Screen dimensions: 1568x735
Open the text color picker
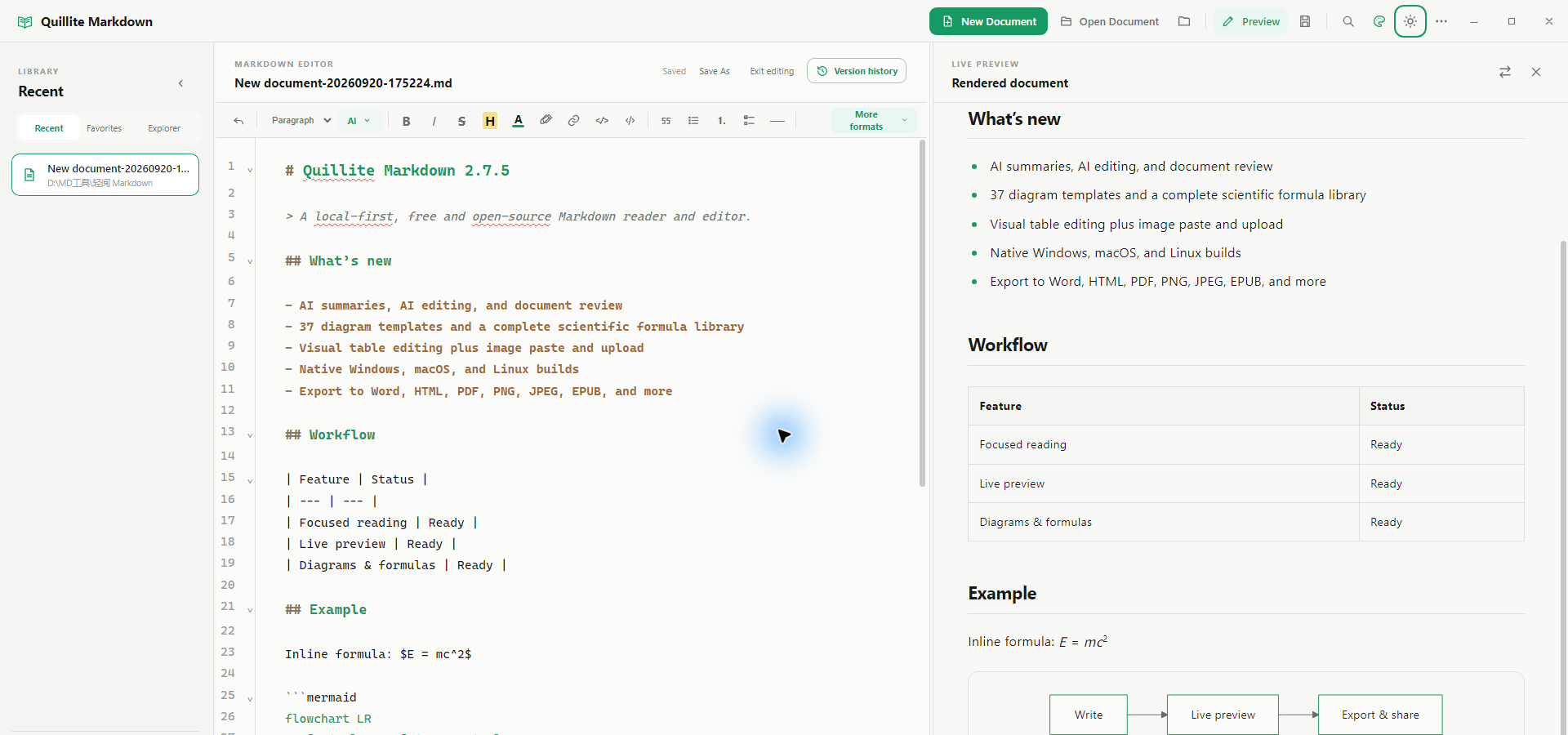click(x=518, y=121)
